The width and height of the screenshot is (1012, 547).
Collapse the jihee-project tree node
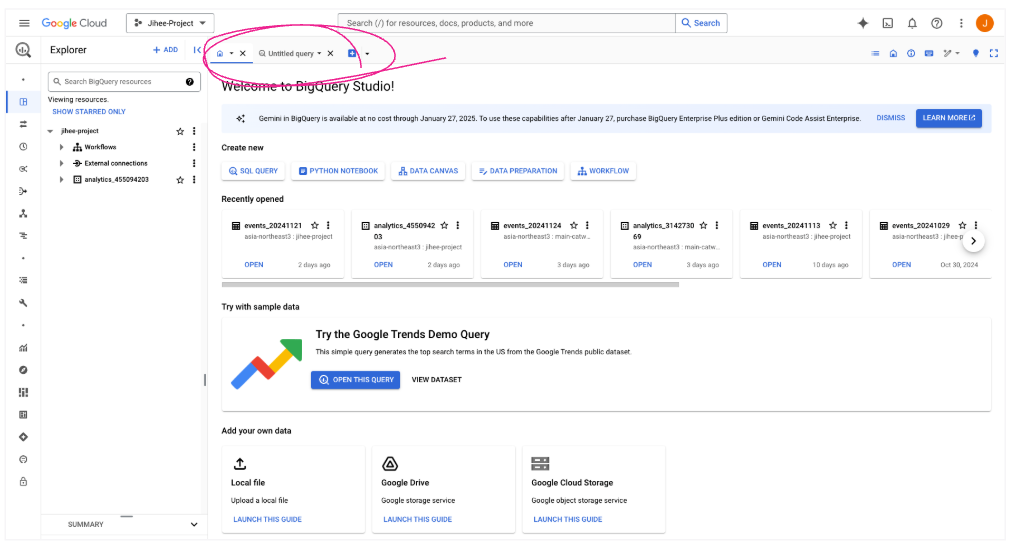(x=50, y=132)
